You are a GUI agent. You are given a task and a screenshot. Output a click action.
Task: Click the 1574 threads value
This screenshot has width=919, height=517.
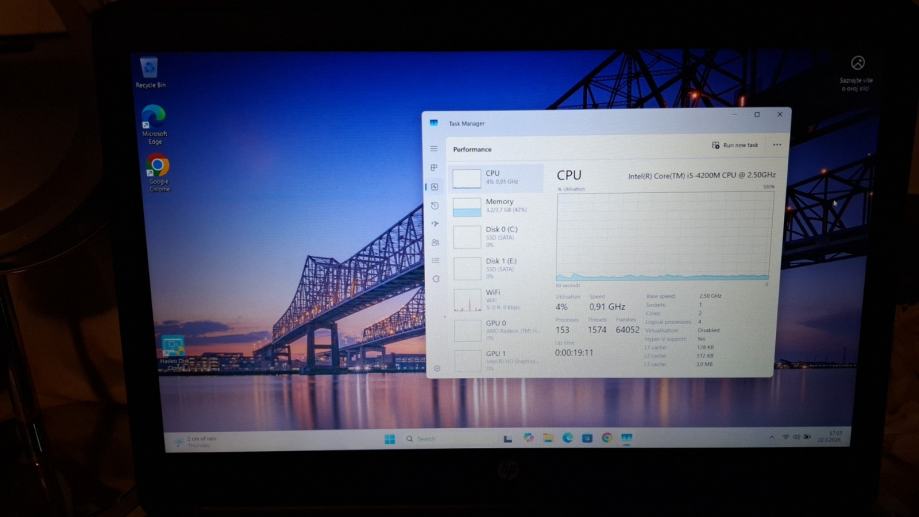tap(597, 330)
